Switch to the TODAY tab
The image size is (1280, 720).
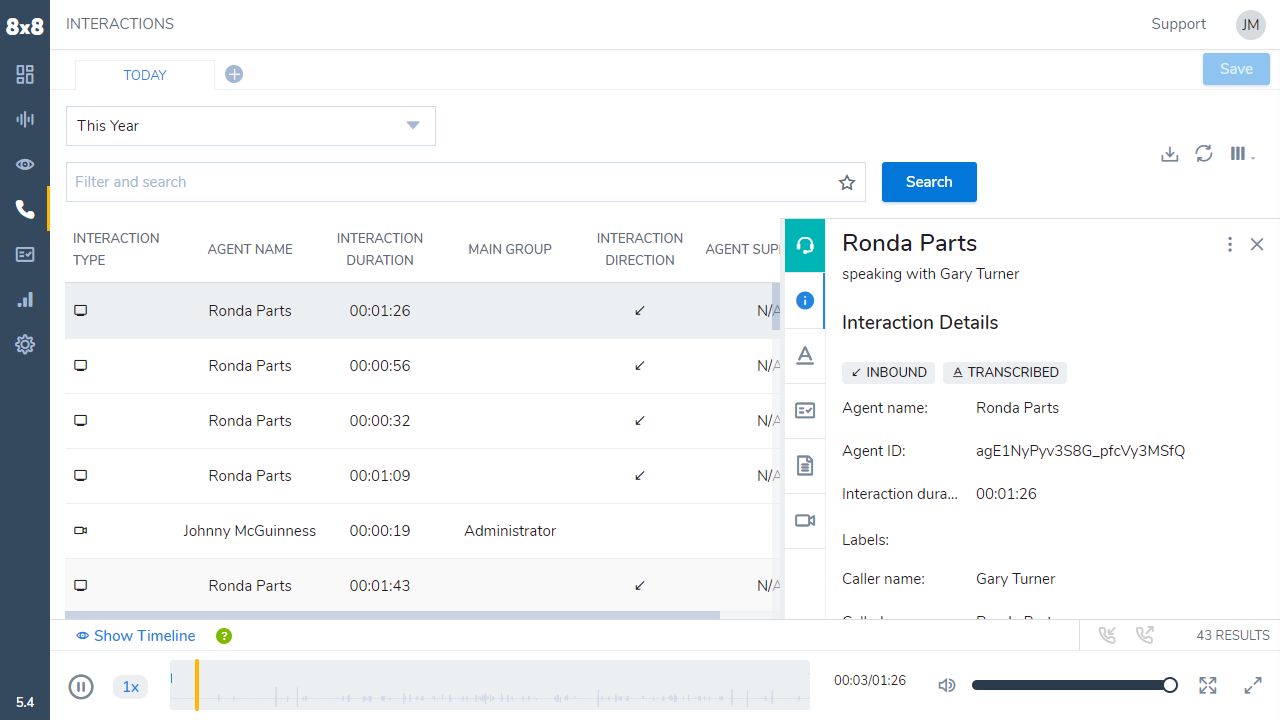pyautogui.click(x=145, y=75)
